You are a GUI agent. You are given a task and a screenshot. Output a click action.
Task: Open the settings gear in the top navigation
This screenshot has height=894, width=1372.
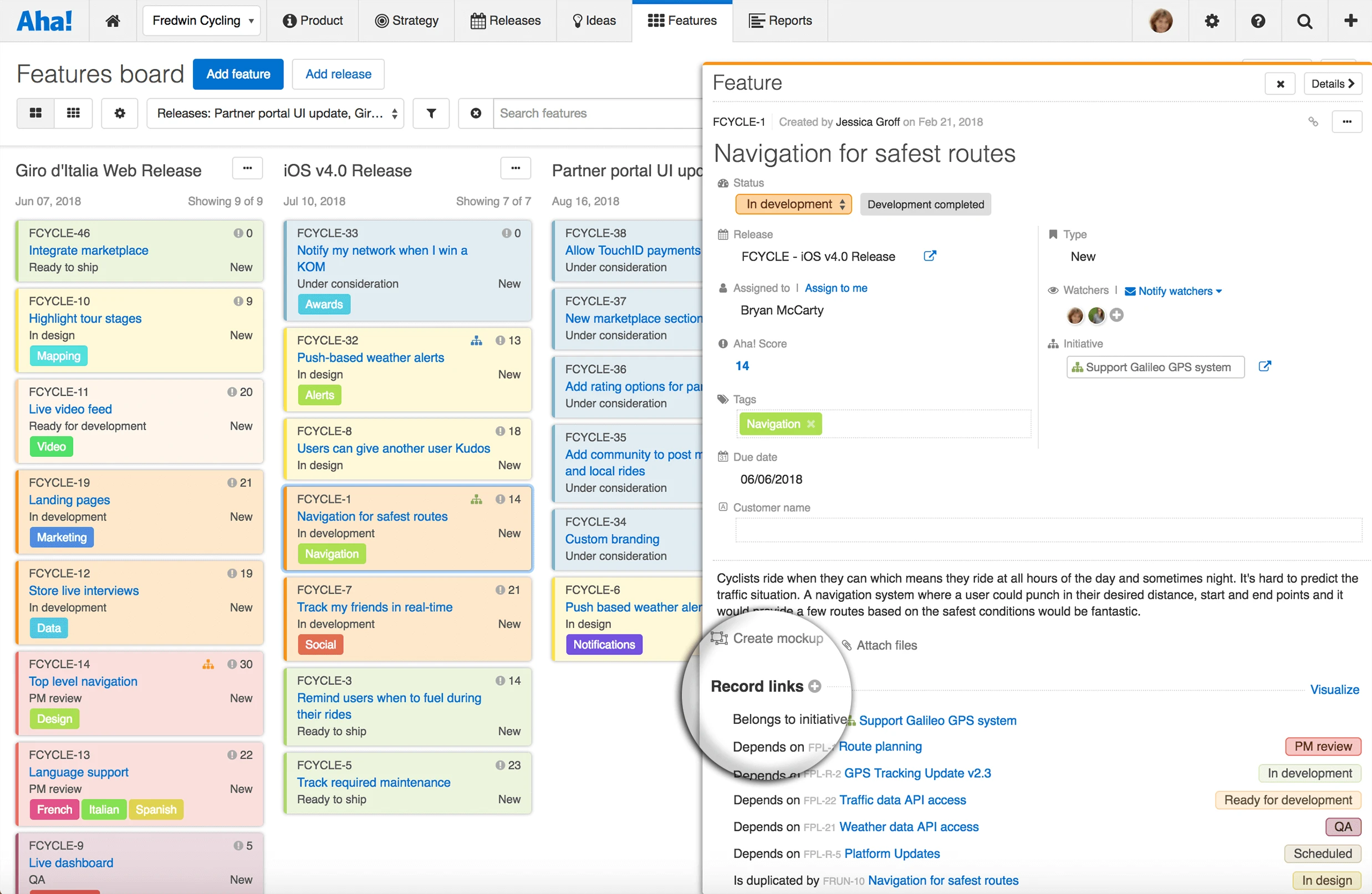1212,21
